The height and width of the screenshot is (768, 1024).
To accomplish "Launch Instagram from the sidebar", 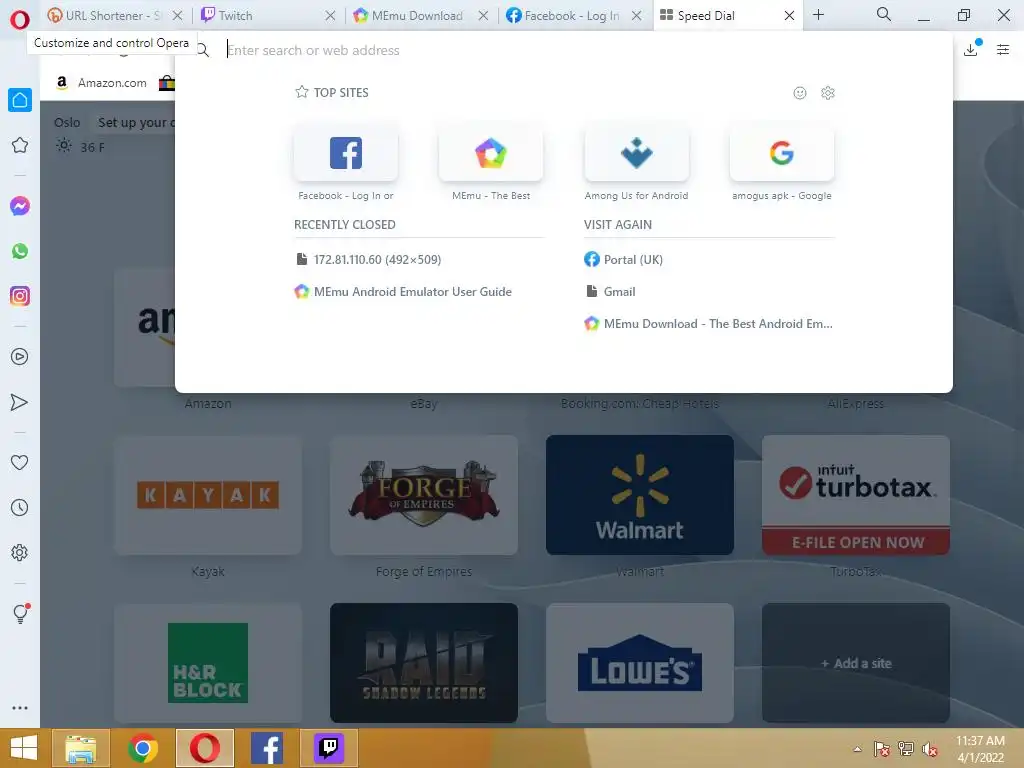I will click(20, 296).
